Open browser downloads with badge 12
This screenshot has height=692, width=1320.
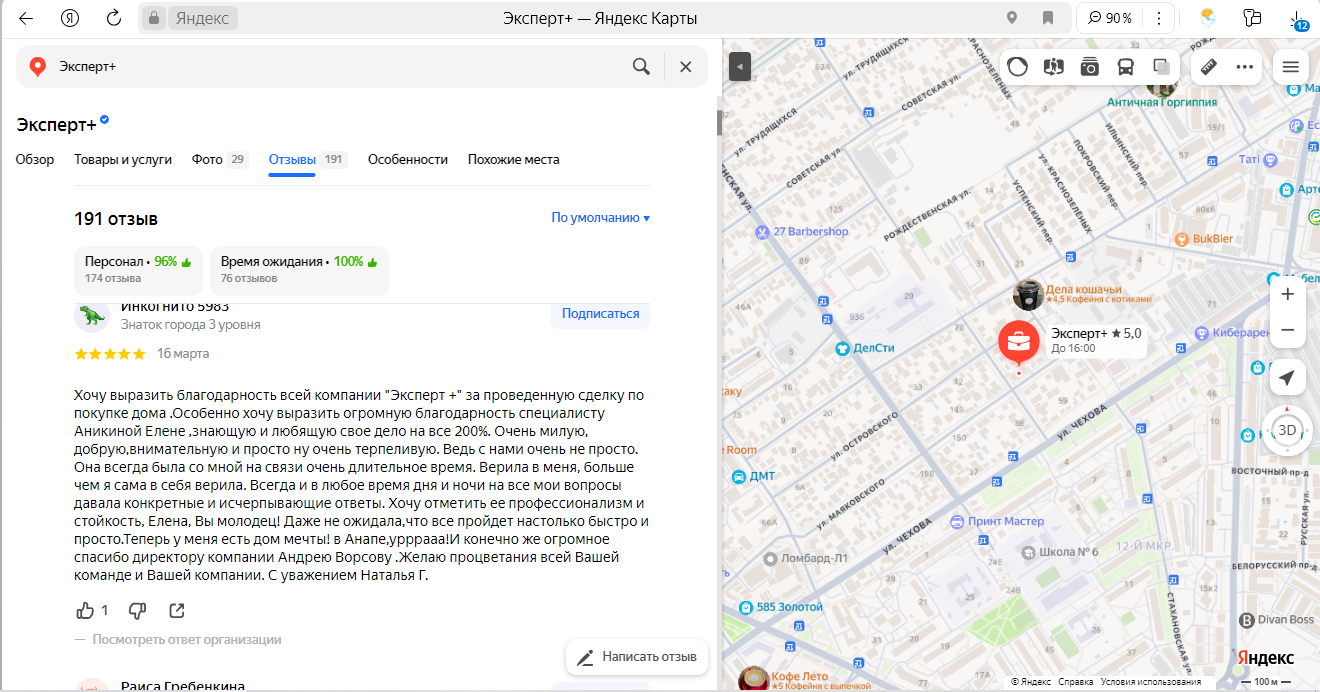[1298, 20]
